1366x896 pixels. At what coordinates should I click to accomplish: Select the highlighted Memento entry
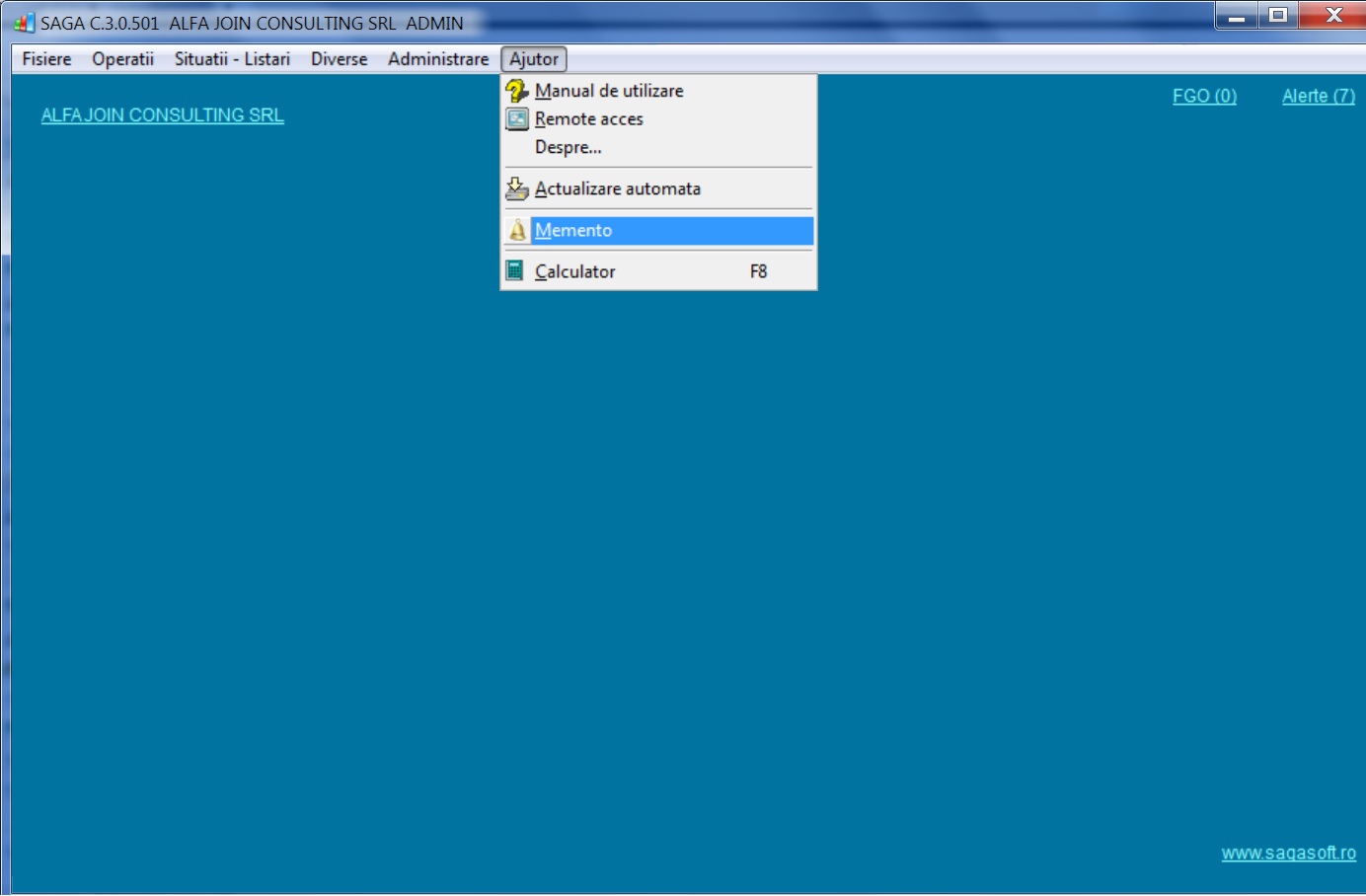[x=658, y=230]
